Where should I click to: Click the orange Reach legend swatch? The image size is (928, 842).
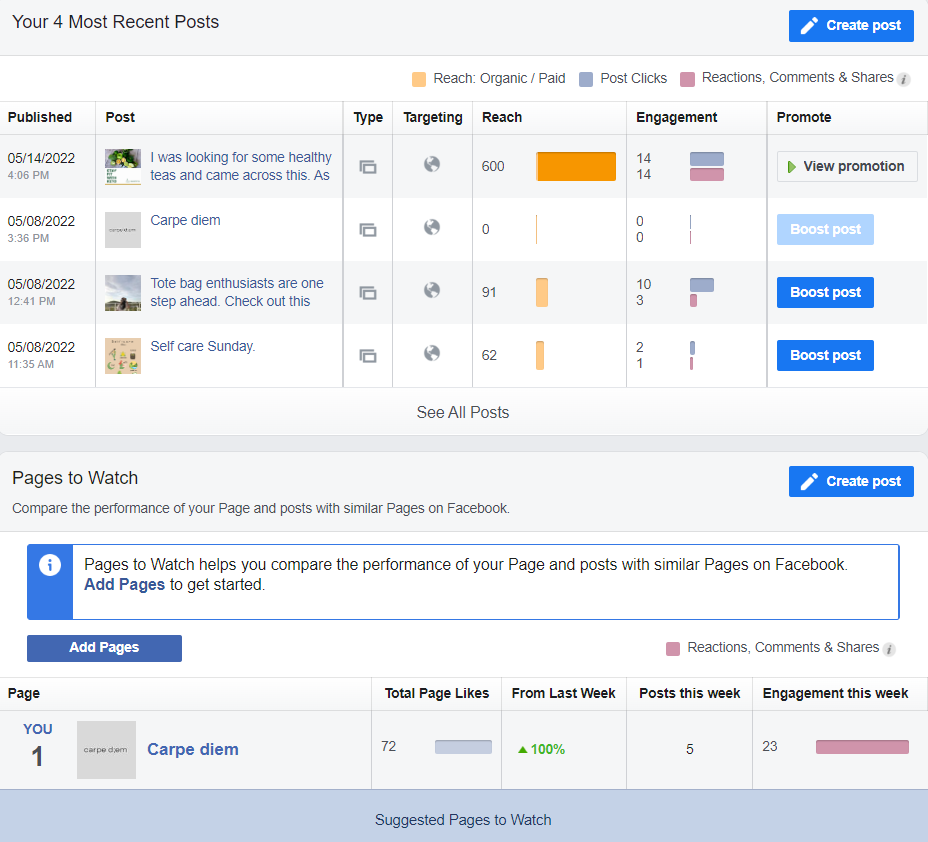(x=419, y=79)
